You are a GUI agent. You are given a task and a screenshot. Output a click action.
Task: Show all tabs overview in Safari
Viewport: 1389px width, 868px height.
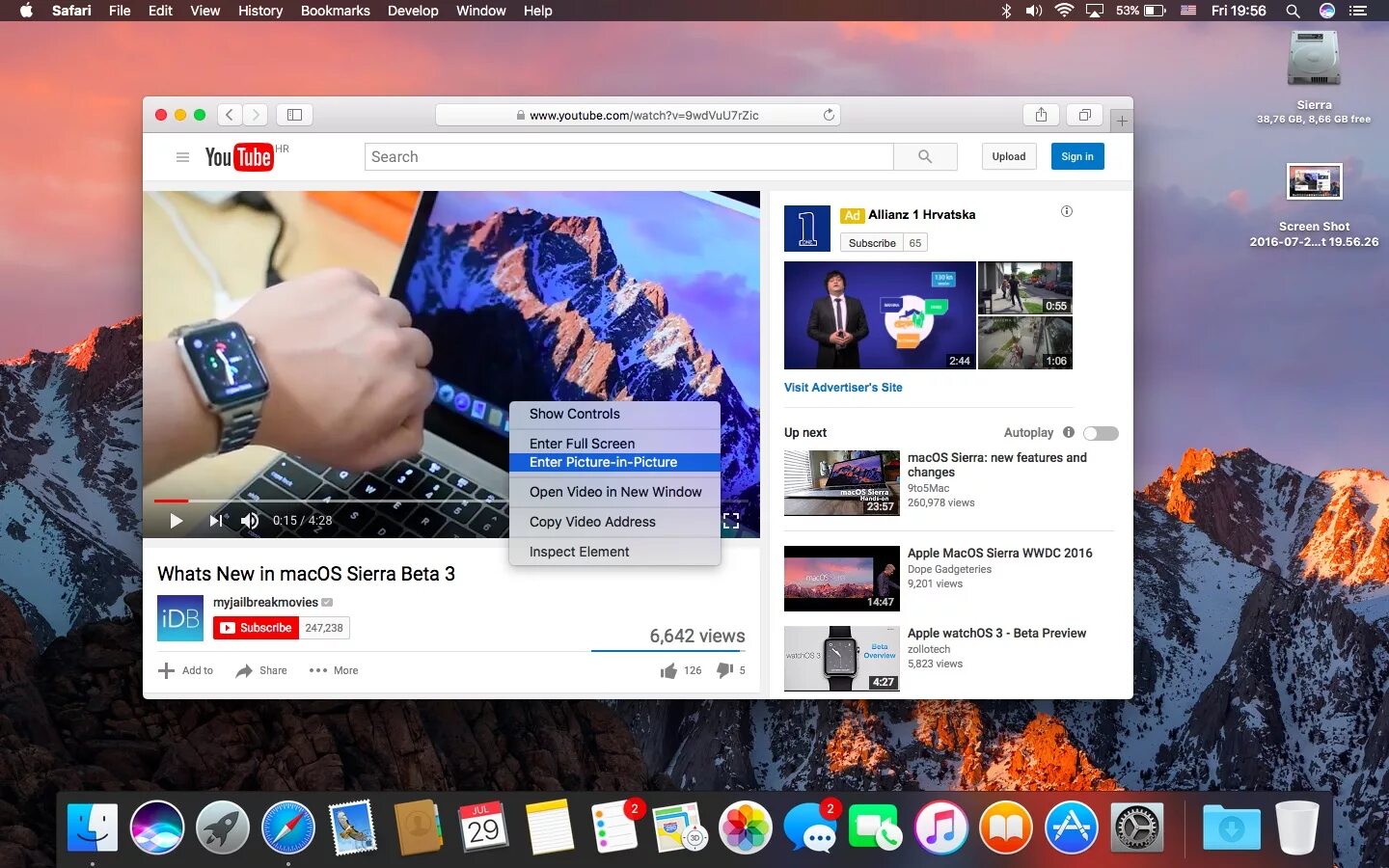[x=1085, y=115]
